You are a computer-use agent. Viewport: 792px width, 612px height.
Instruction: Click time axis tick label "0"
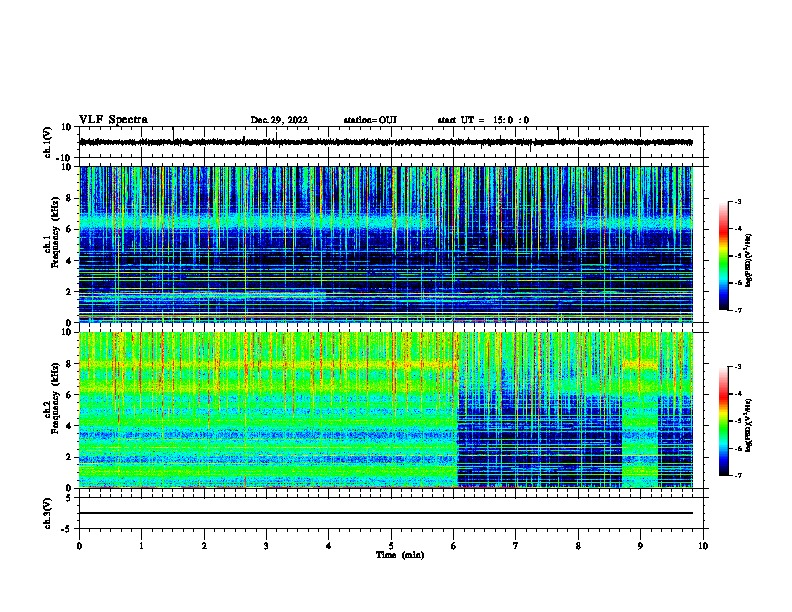tap(79, 546)
